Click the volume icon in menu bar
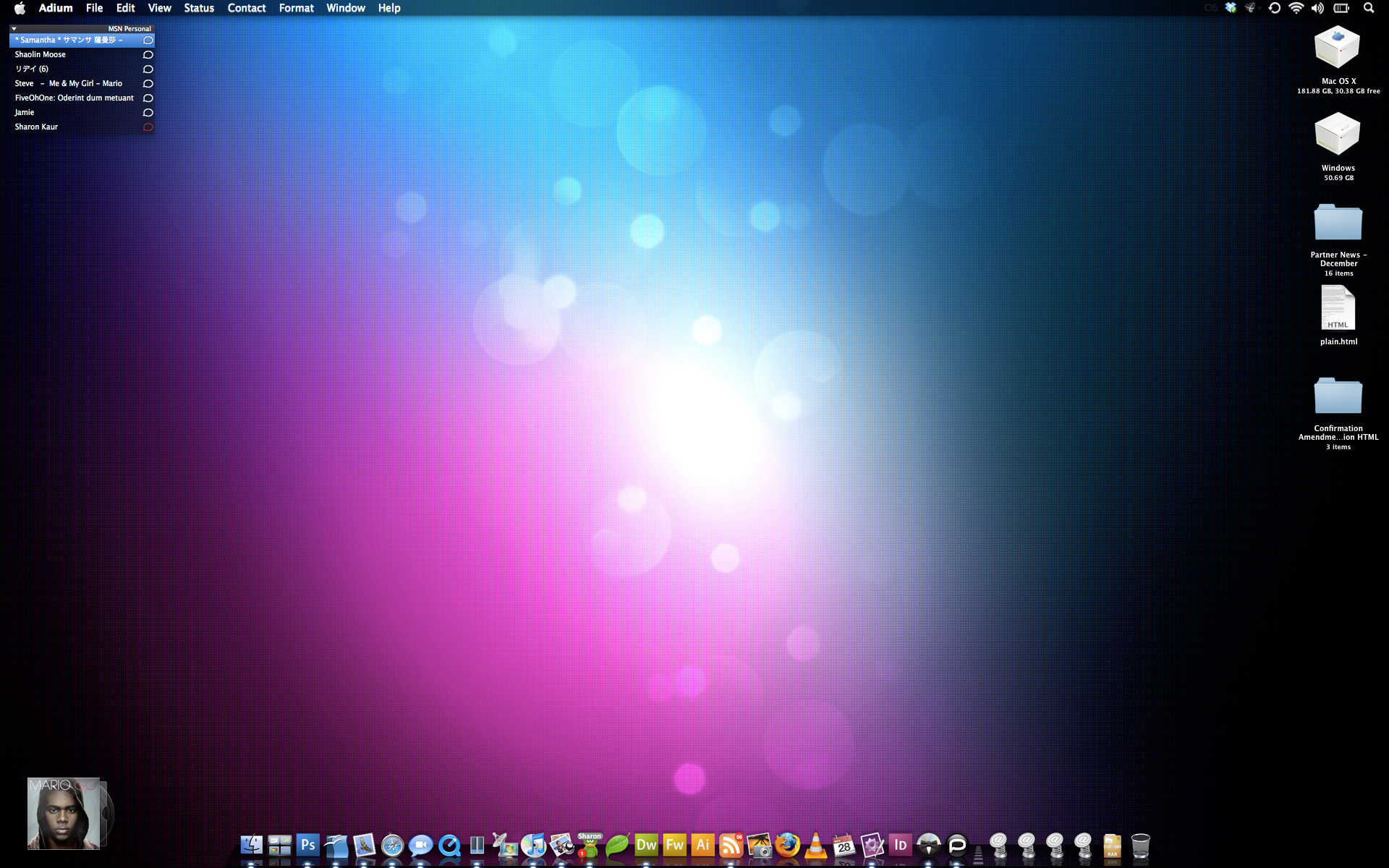 point(1317,8)
